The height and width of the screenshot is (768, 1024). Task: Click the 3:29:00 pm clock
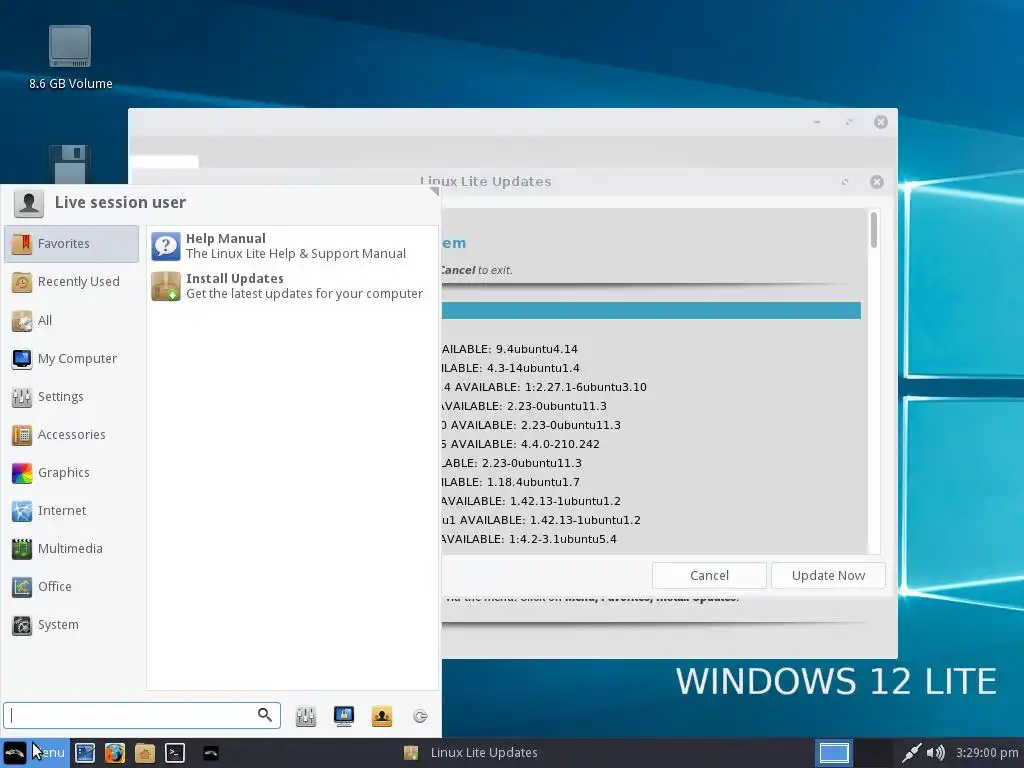(987, 753)
